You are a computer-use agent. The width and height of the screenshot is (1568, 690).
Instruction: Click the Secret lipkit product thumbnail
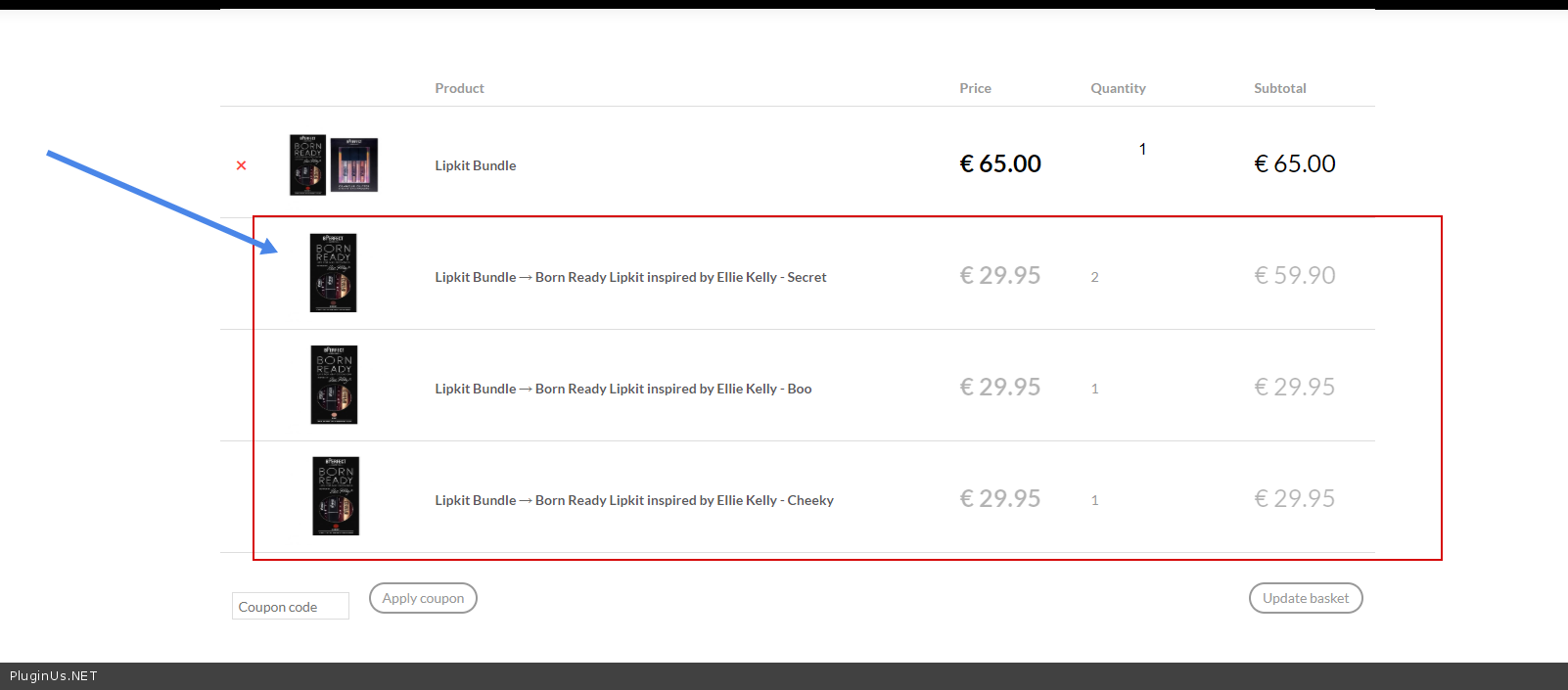[x=333, y=273]
